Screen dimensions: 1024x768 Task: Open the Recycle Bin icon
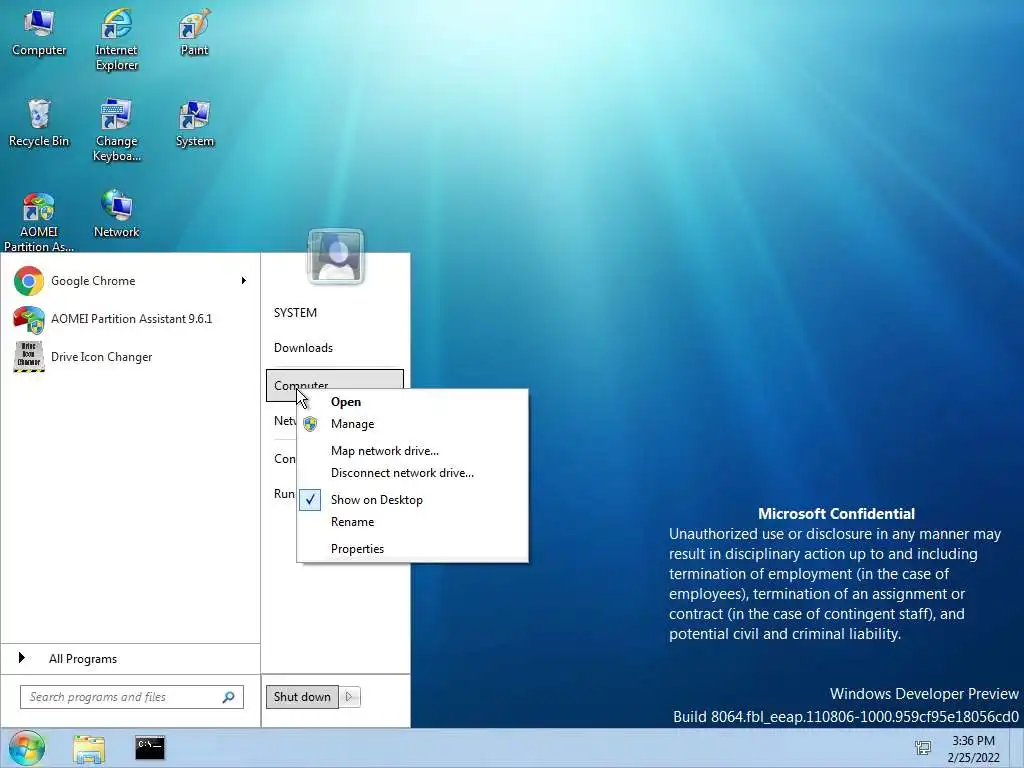(39, 123)
